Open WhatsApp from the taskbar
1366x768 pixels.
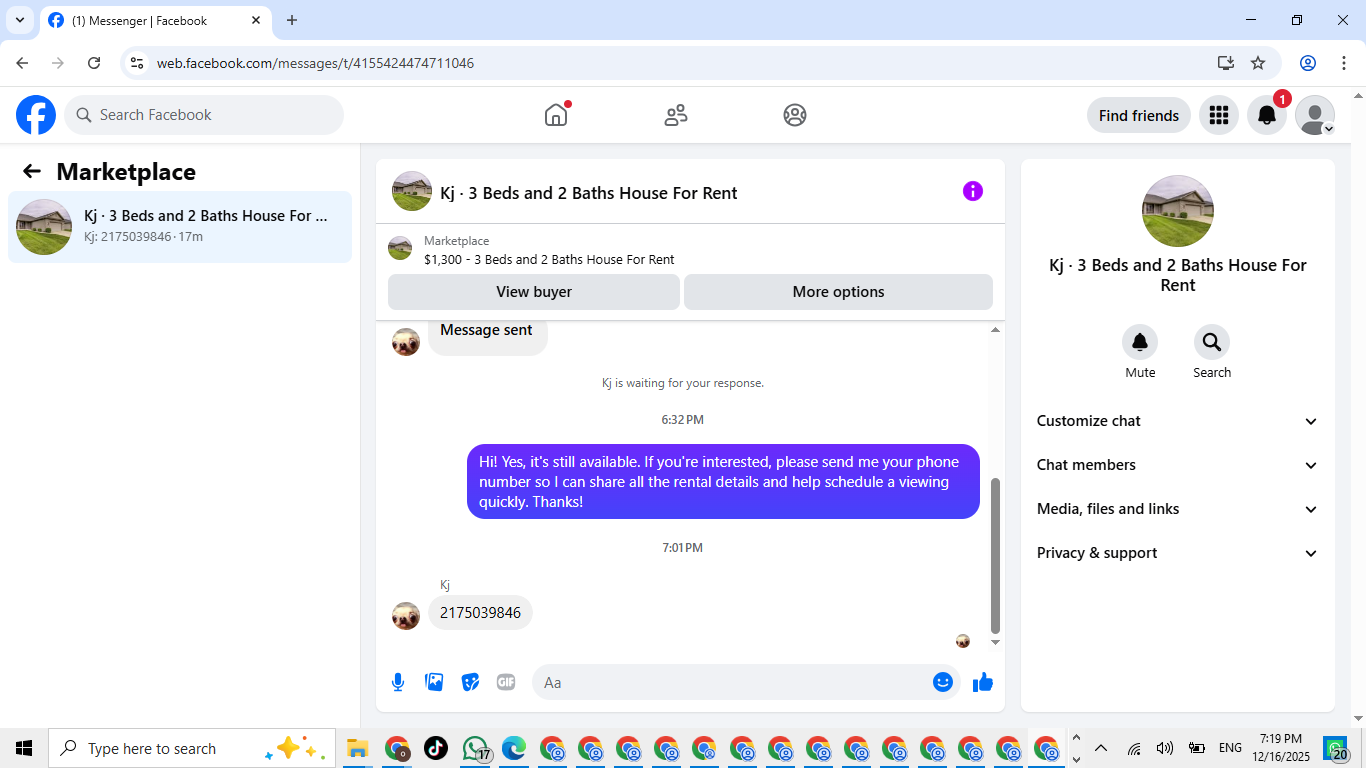click(x=476, y=748)
